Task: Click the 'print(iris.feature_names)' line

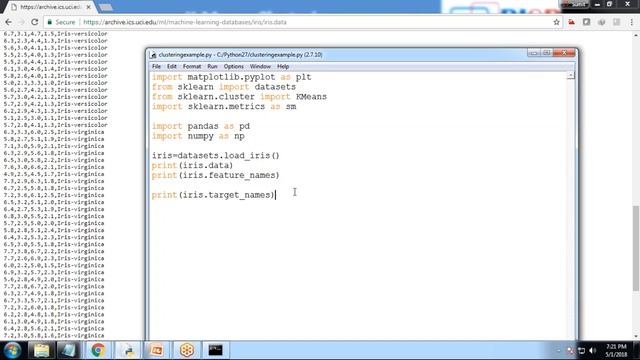Action: (216, 175)
